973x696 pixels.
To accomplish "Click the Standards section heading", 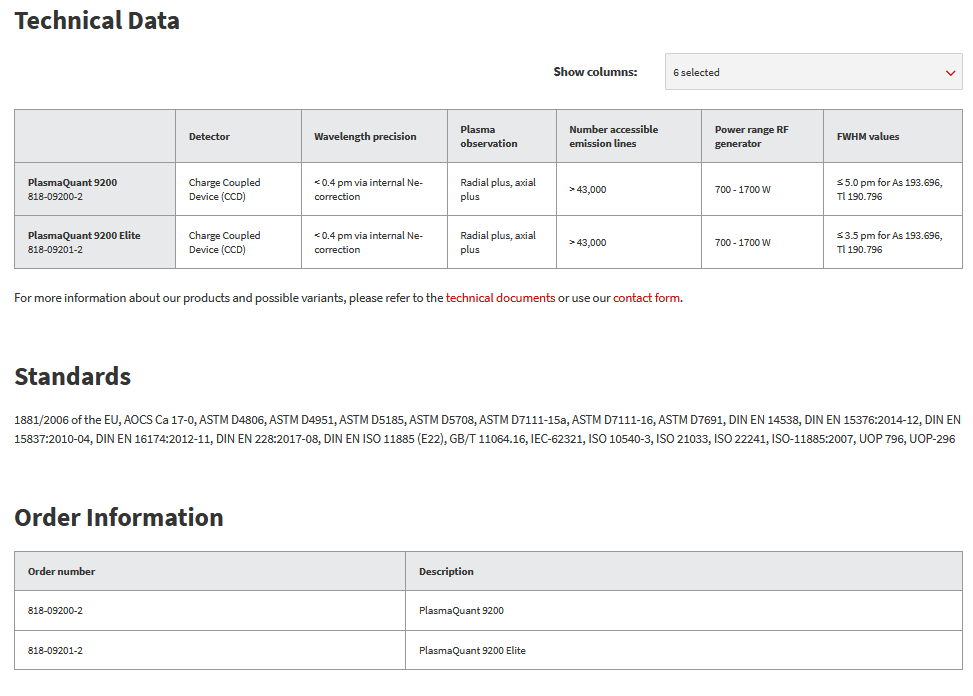I will [72, 377].
